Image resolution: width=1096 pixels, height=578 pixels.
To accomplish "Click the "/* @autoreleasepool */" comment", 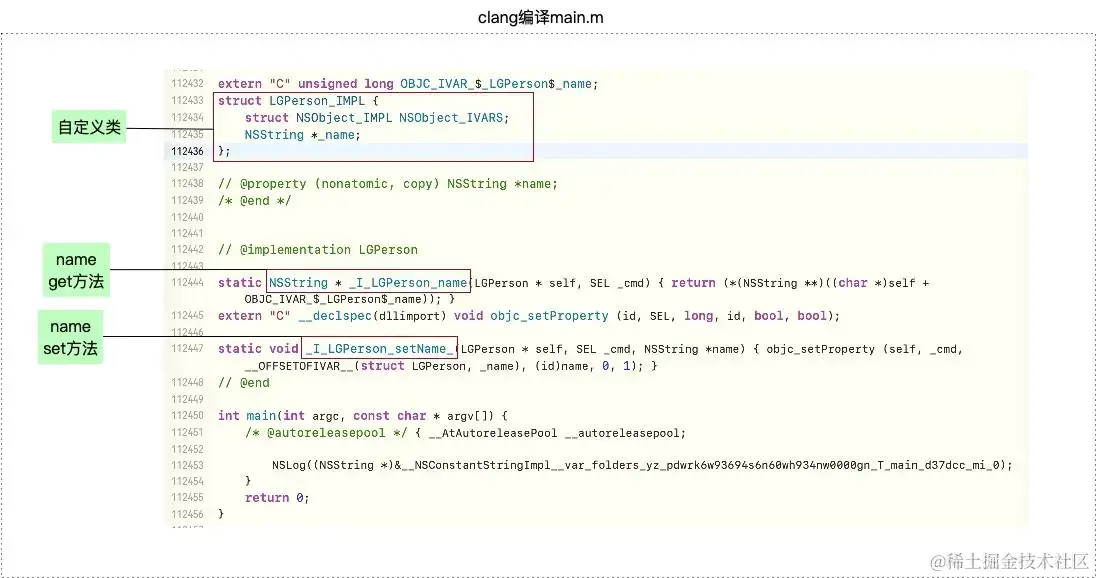I will point(326,433).
